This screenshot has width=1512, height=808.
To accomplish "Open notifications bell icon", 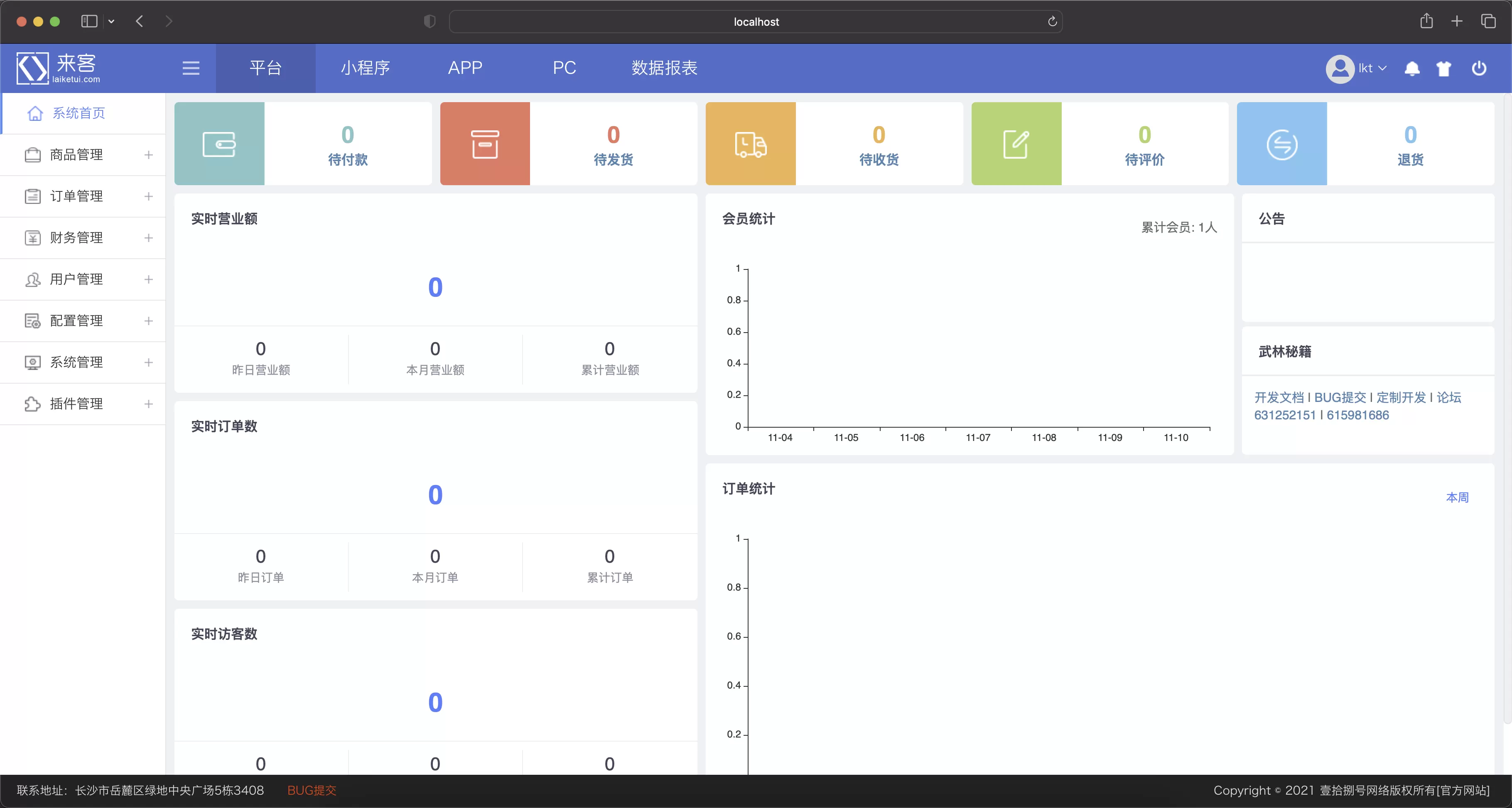I will [x=1411, y=69].
